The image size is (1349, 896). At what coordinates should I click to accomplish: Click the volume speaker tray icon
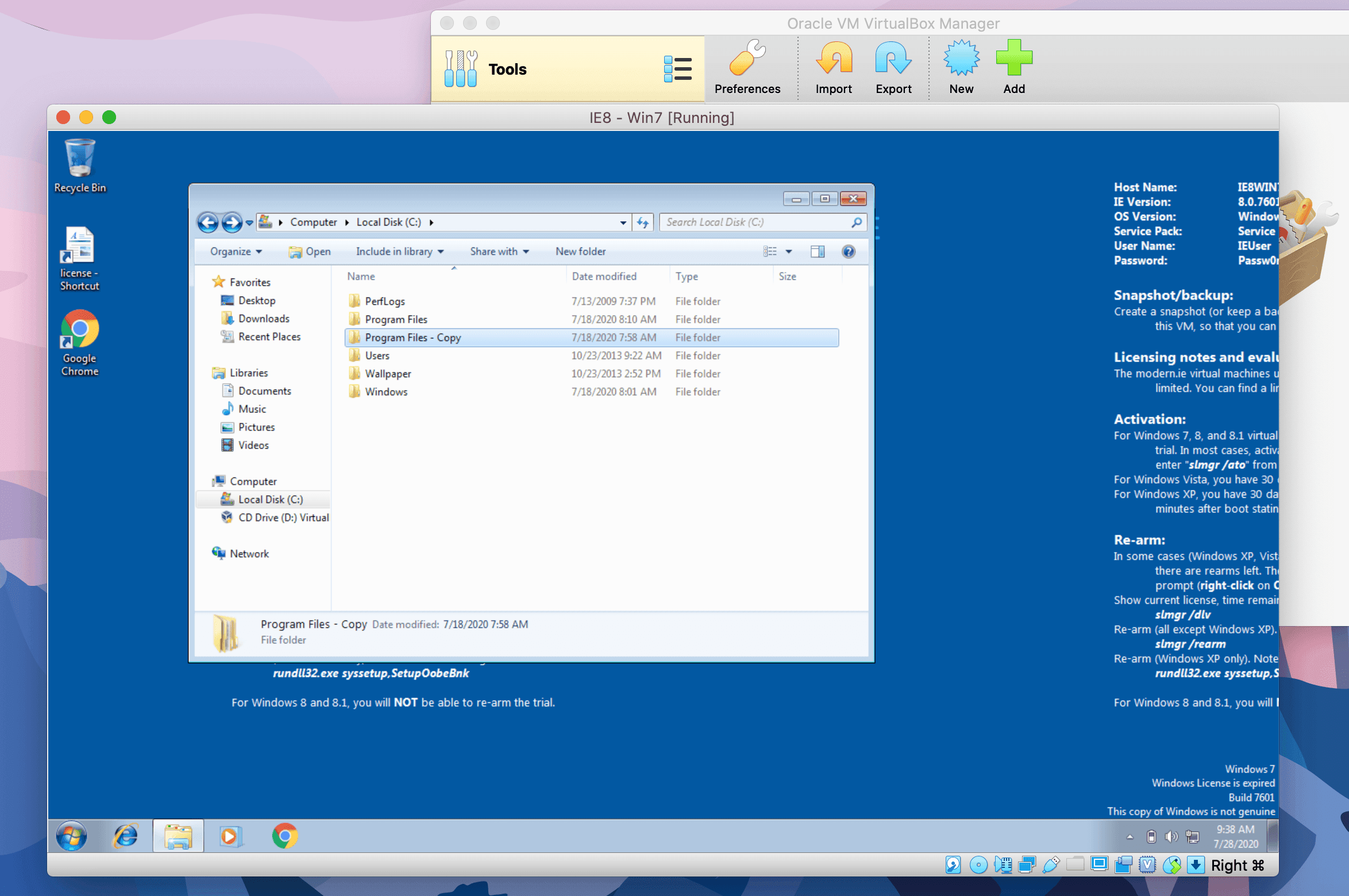pos(1171,837)
